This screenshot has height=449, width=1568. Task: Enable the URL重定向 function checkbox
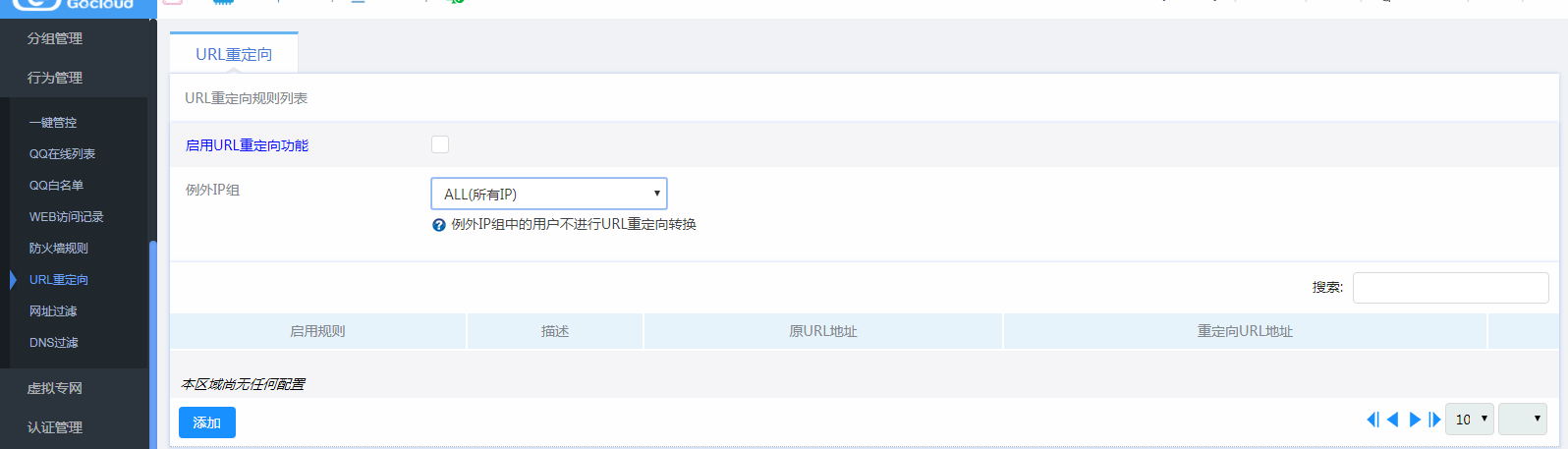pos(440,144)
